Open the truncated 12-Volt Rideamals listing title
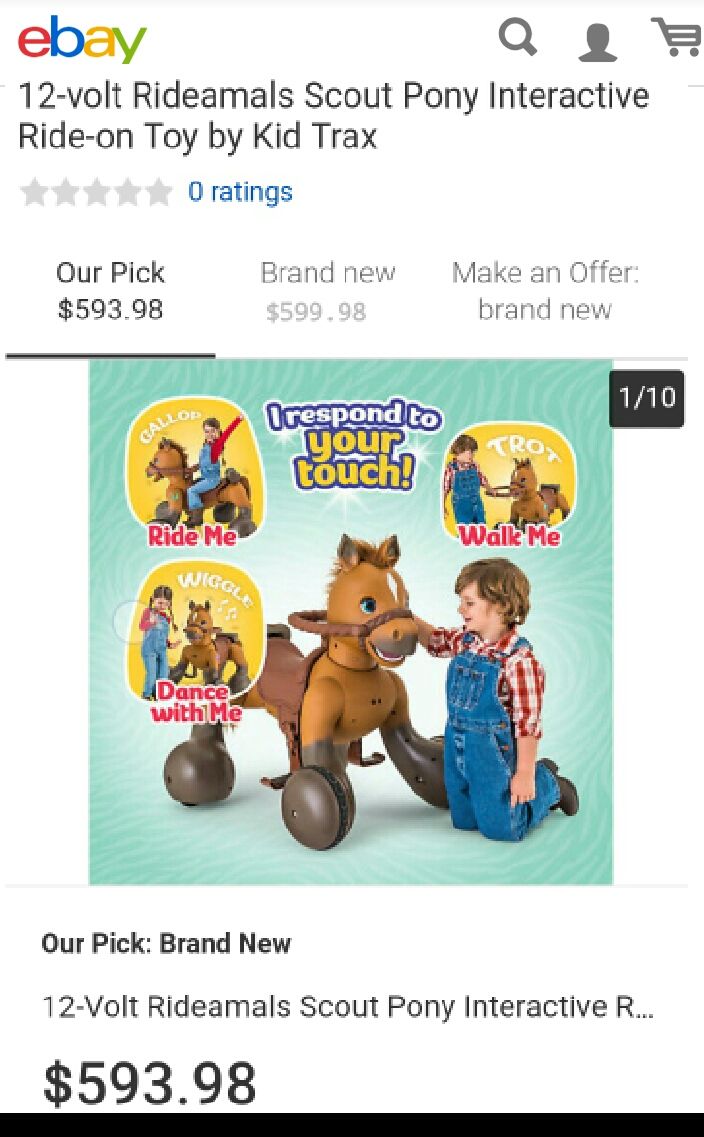 348,1006
